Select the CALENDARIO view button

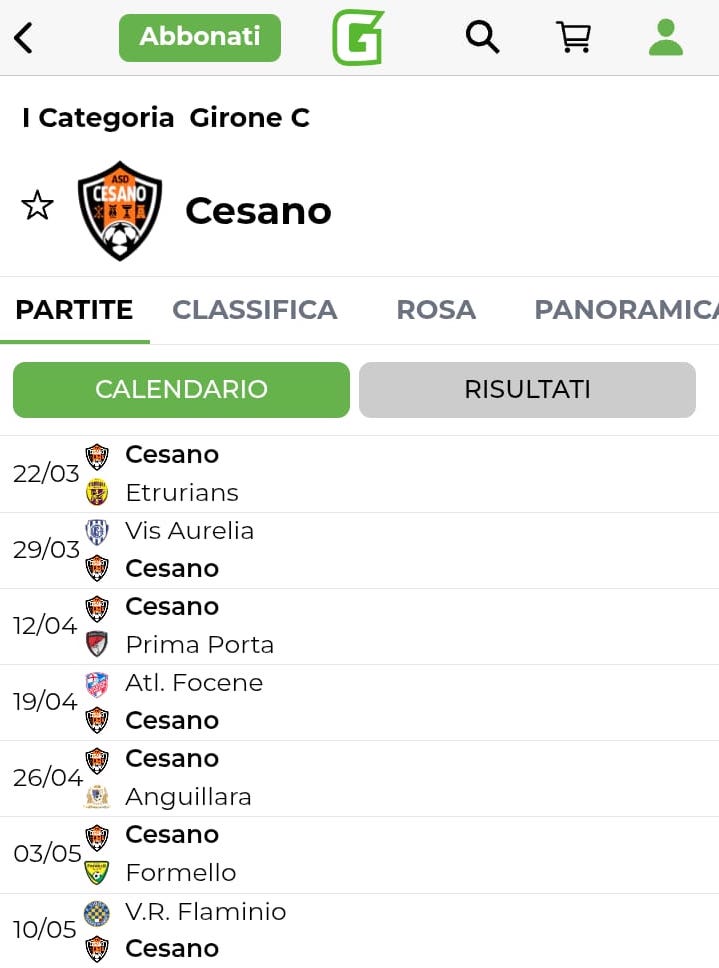point(181,390)
